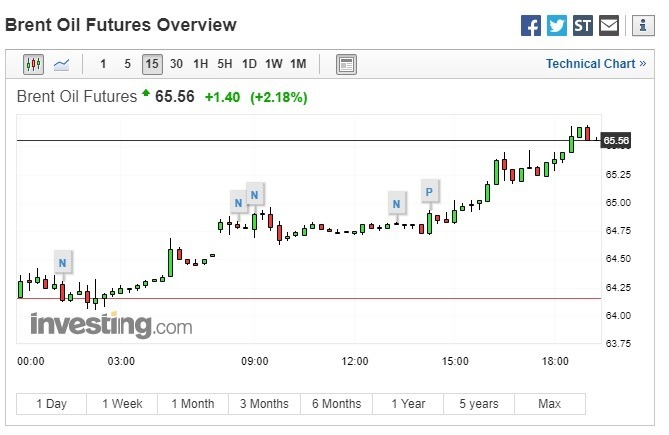
Task: Select 1D interval
Action: pos(249,64)
